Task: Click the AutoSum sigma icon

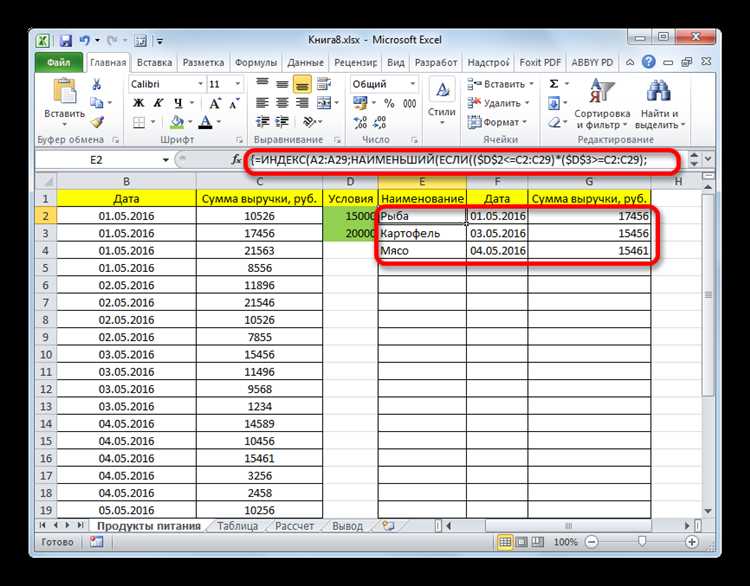Action: 554,84
